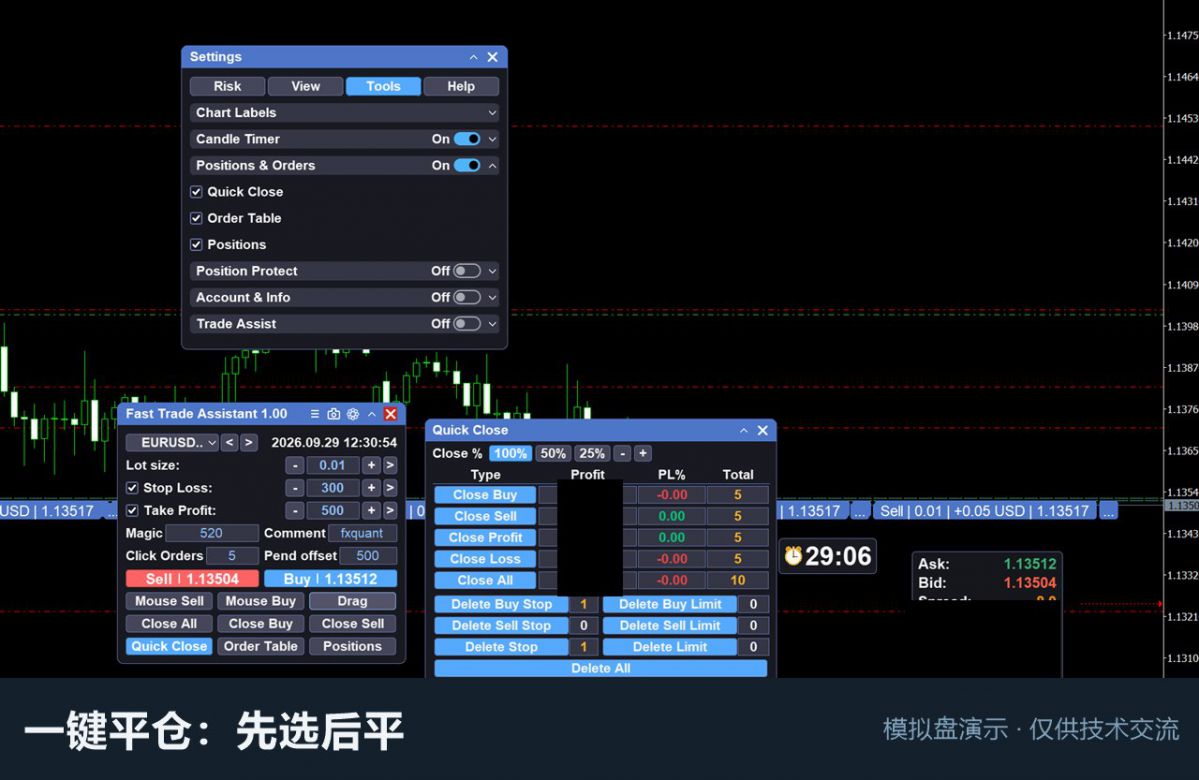Open the EURUSD symbol dropdown

point(172,443)
